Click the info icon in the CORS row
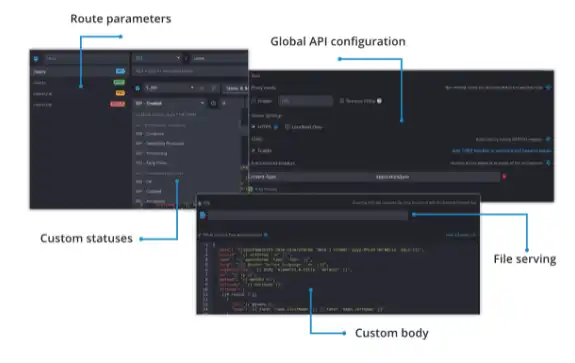Screen dimensions: 575x363 pos(548,139)
